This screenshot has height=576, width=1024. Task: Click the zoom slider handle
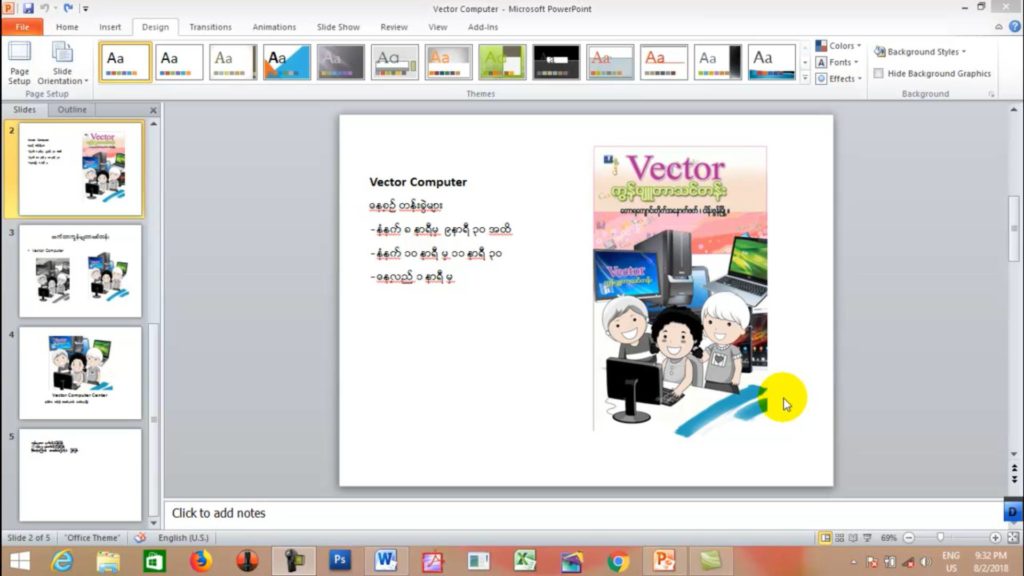[940, 537]
